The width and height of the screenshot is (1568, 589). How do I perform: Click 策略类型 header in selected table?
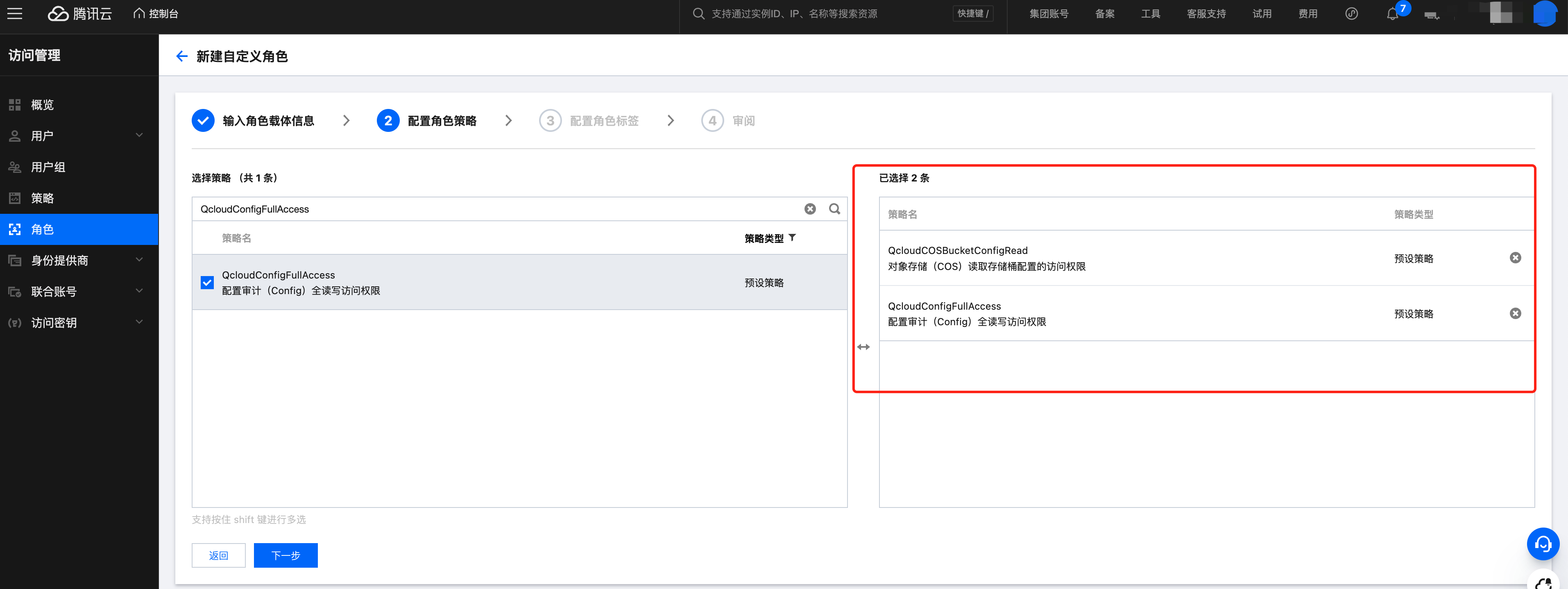pos(1414,214)
